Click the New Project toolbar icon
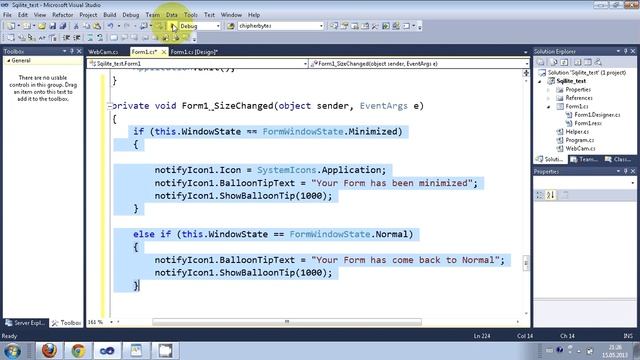This screenshot has width=640, height=360. coord(11,26)
